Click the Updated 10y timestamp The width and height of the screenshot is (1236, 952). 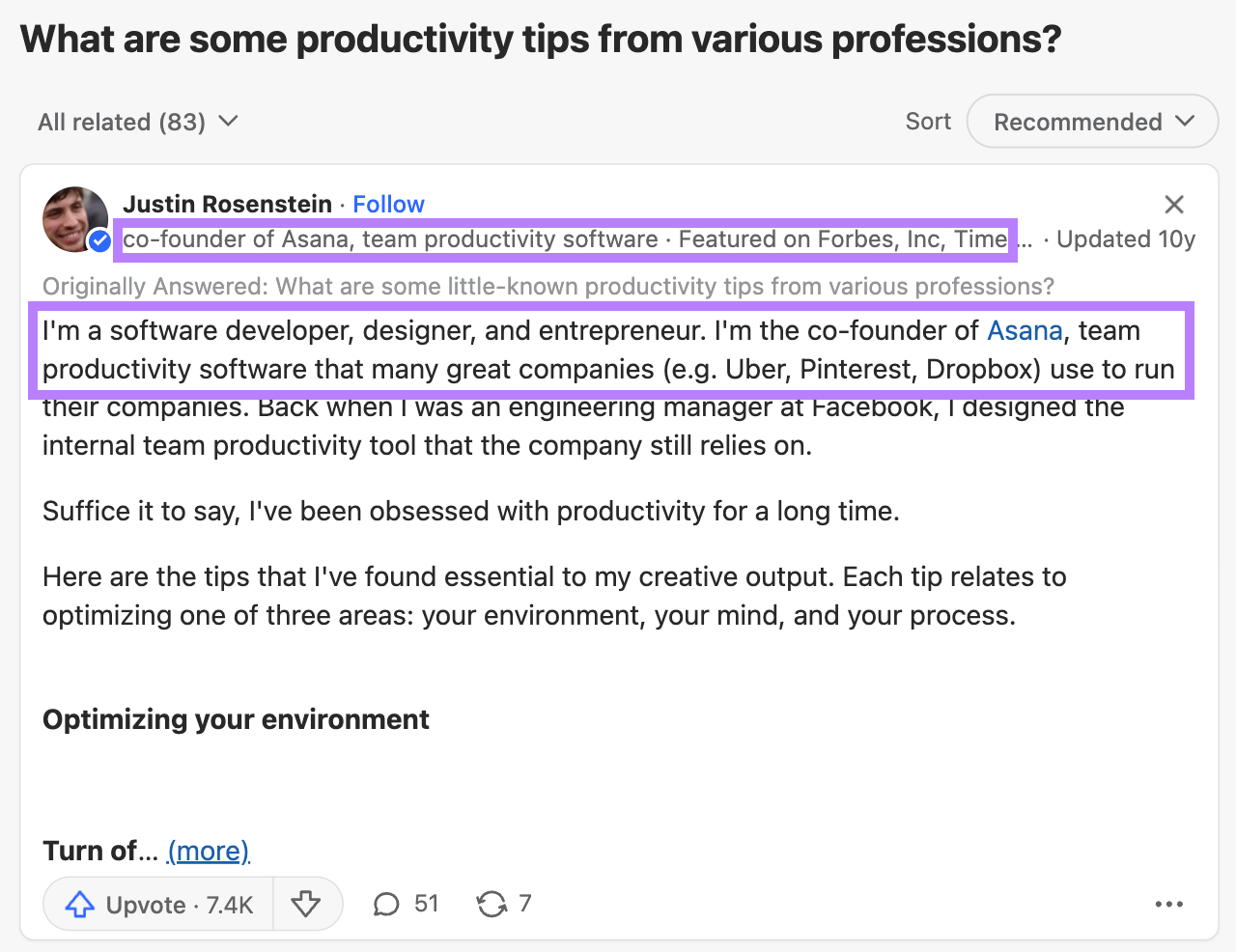1126,238
